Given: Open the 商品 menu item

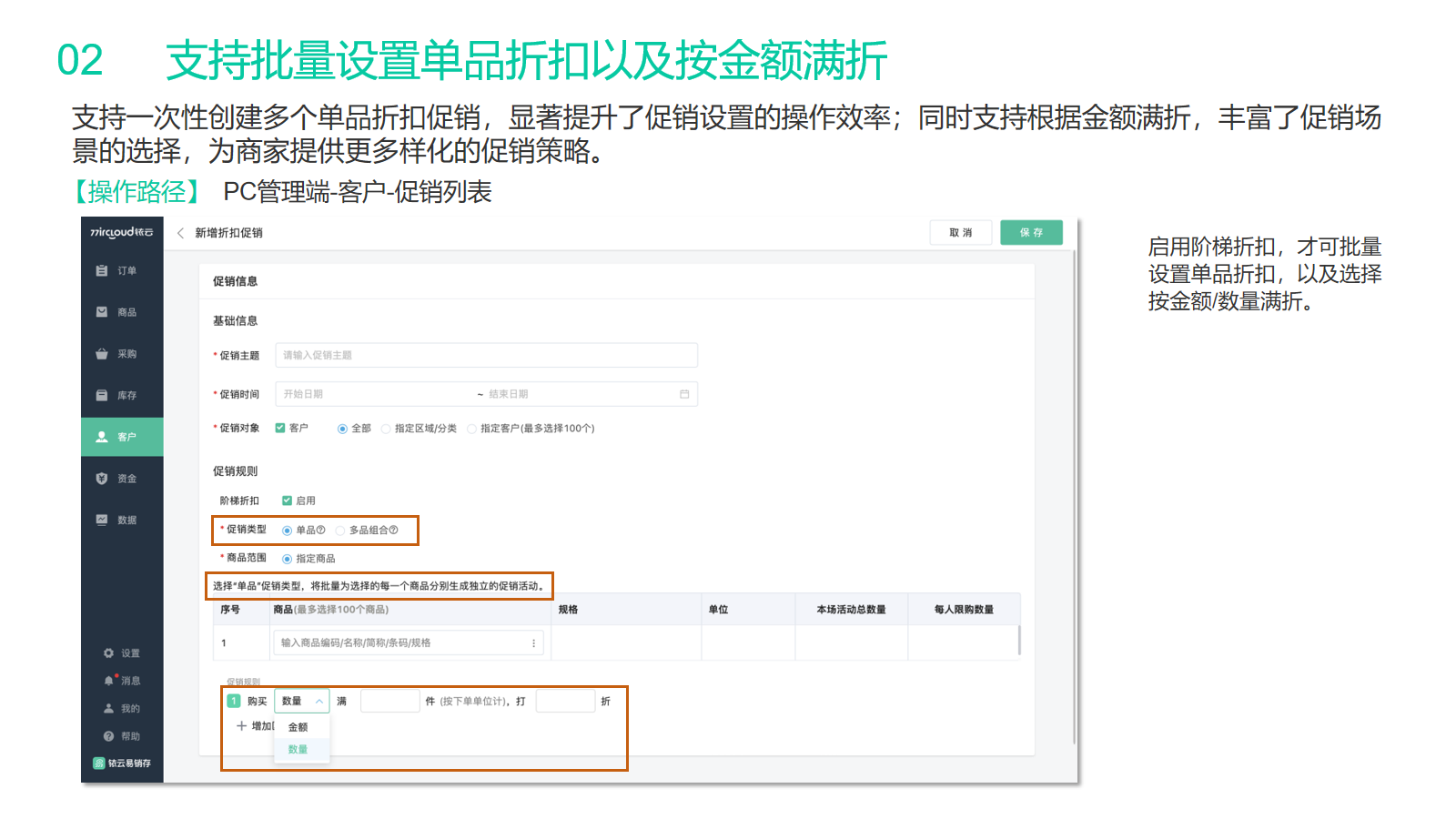Looking at the screenshot, I should point(122,312).
